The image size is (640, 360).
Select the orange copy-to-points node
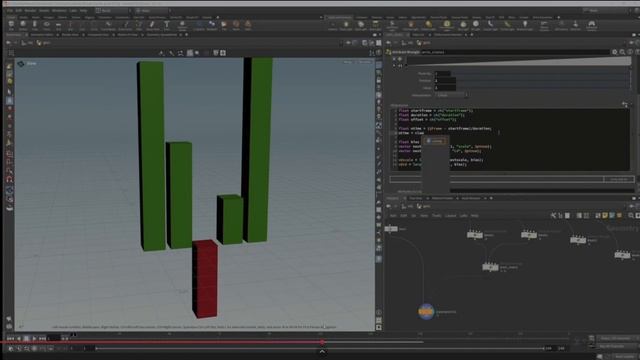(x=426, y=311)
